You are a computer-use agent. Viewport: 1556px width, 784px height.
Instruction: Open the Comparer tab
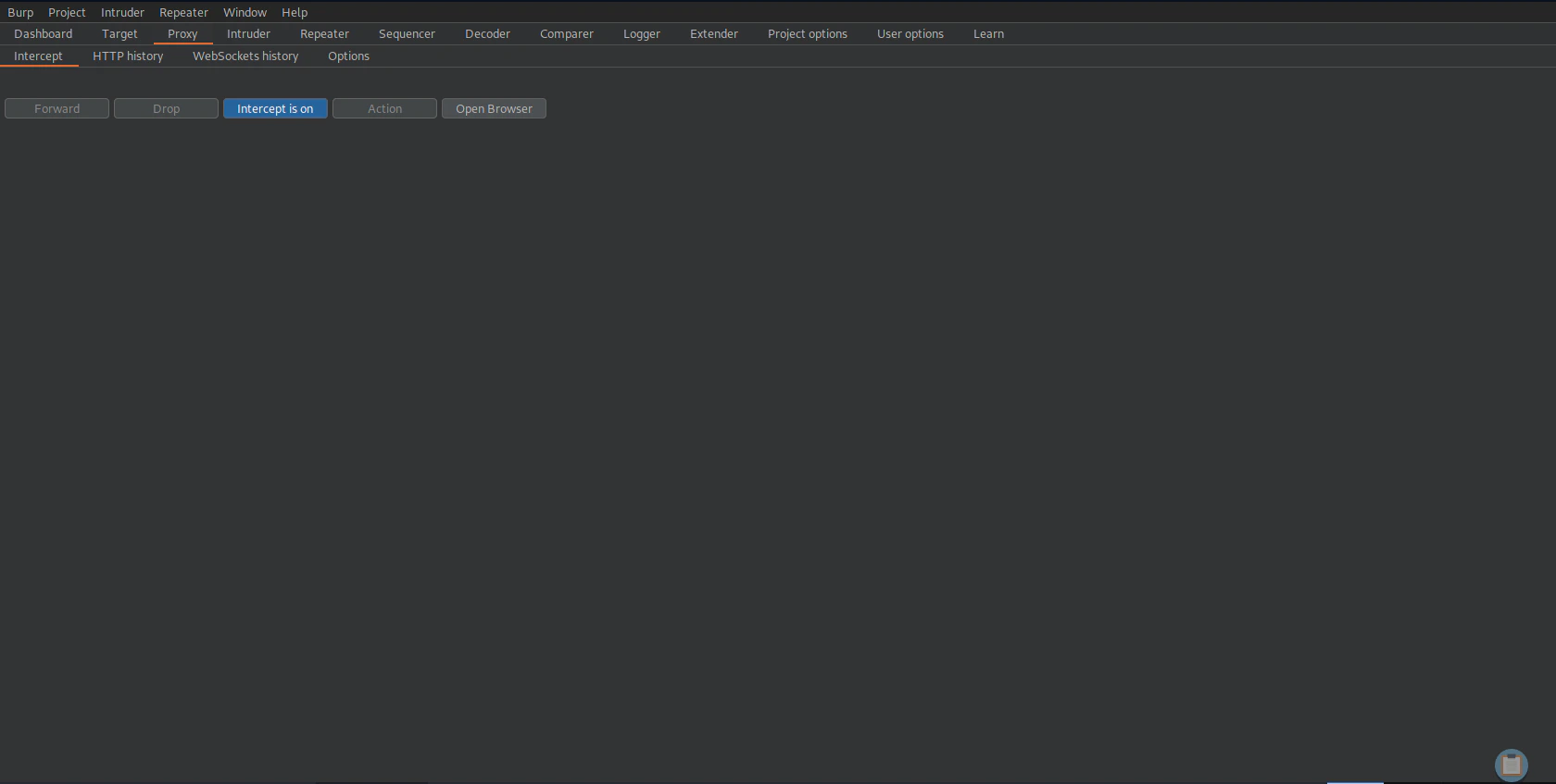click(x=567, y=33)
